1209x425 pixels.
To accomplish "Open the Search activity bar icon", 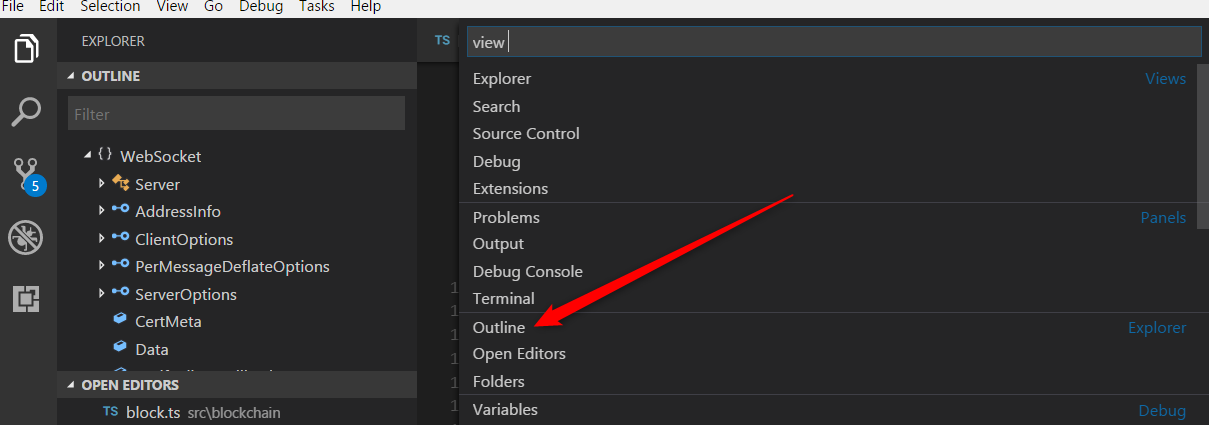I will (26, 111).
